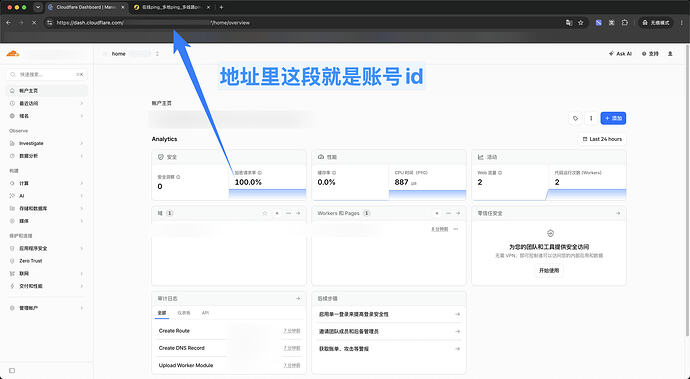Image resolution: width=690 pixels, height=379 pixels.
Task: Select the 仪表板 tab in 审计日志
Action: (x=184, y=313)
